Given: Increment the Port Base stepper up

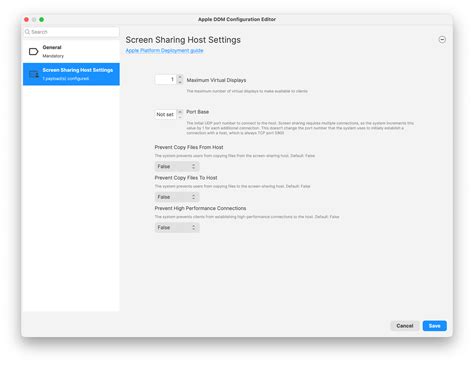Looking at the screenshot, I should click(180, 112).
